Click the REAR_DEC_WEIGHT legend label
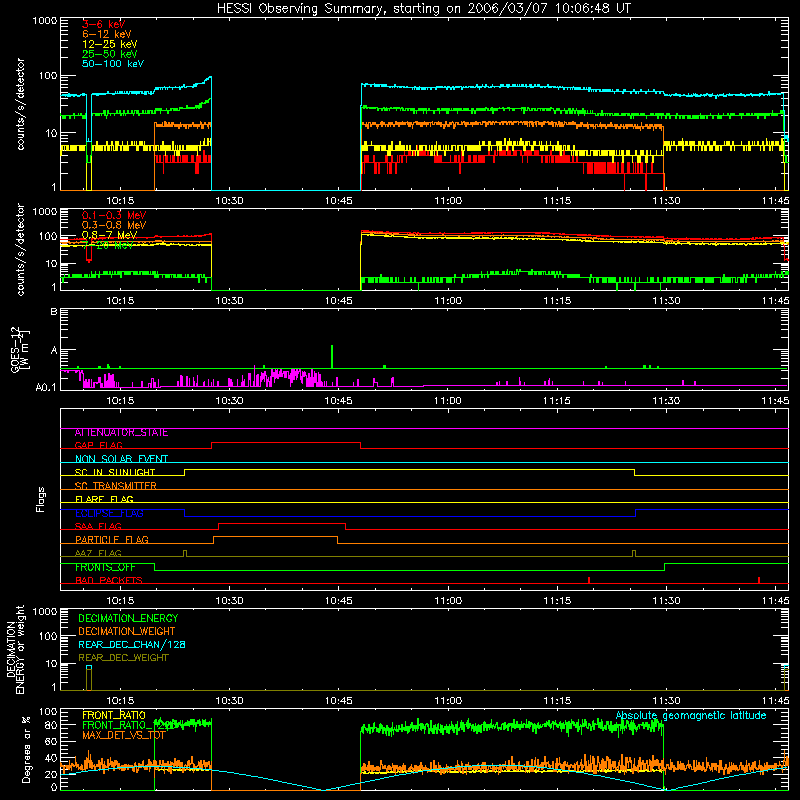This screenshot has width=800, height=800. tap(123, 658)
